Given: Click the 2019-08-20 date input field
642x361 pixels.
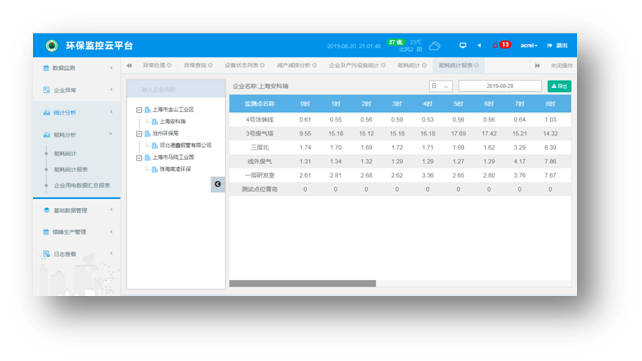Looking at the screenshot, I should 500,86.
